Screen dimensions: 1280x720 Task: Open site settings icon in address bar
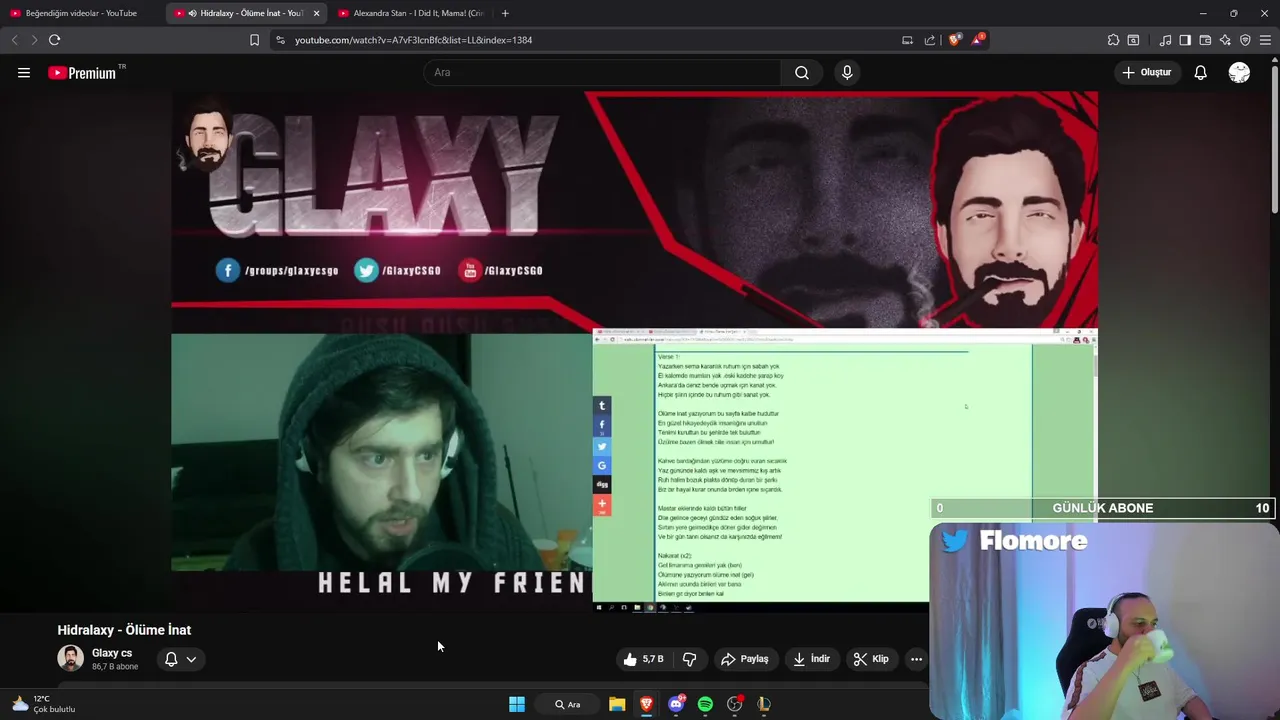(280, 40)
